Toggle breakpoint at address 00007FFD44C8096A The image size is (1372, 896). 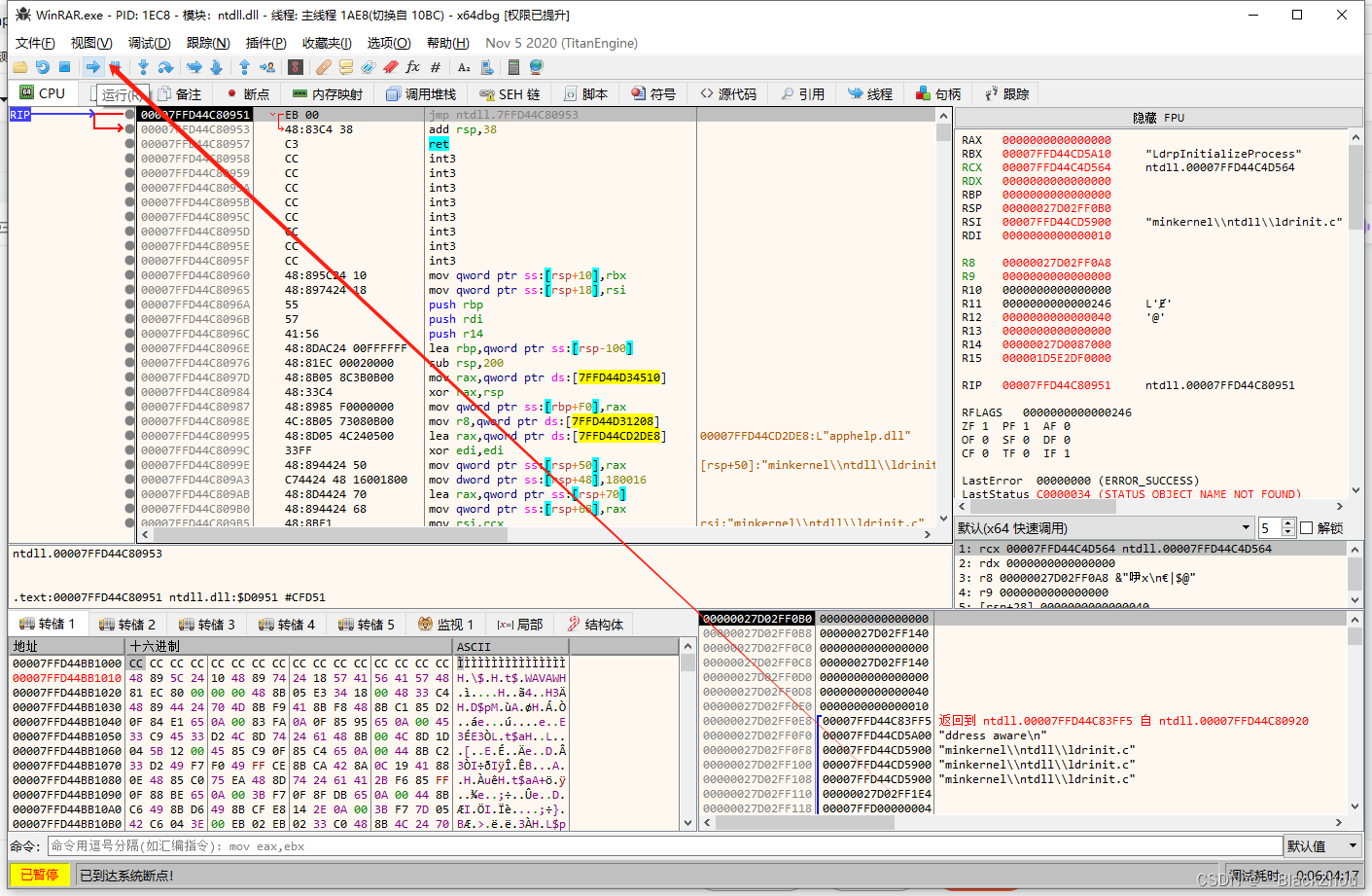click(130, 305)
